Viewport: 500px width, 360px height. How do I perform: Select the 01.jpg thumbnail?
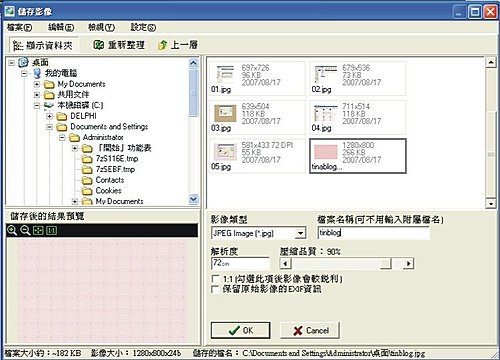click(x=257, y=78)
